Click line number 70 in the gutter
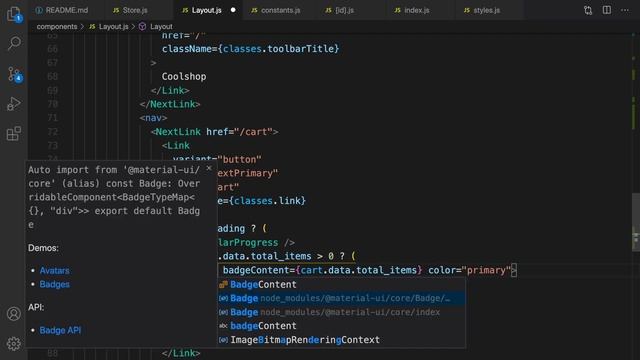This screenshot has height=360, width=640. (x=52, y=104)
